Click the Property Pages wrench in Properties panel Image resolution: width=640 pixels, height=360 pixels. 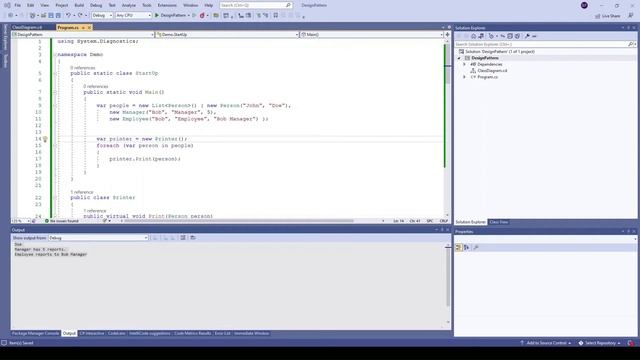click(476, 247)
